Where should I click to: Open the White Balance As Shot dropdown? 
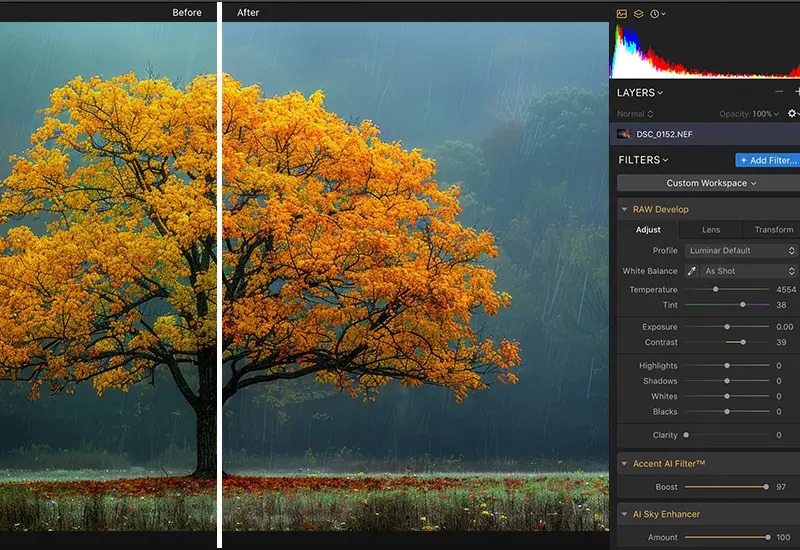(x=748, y=271)
